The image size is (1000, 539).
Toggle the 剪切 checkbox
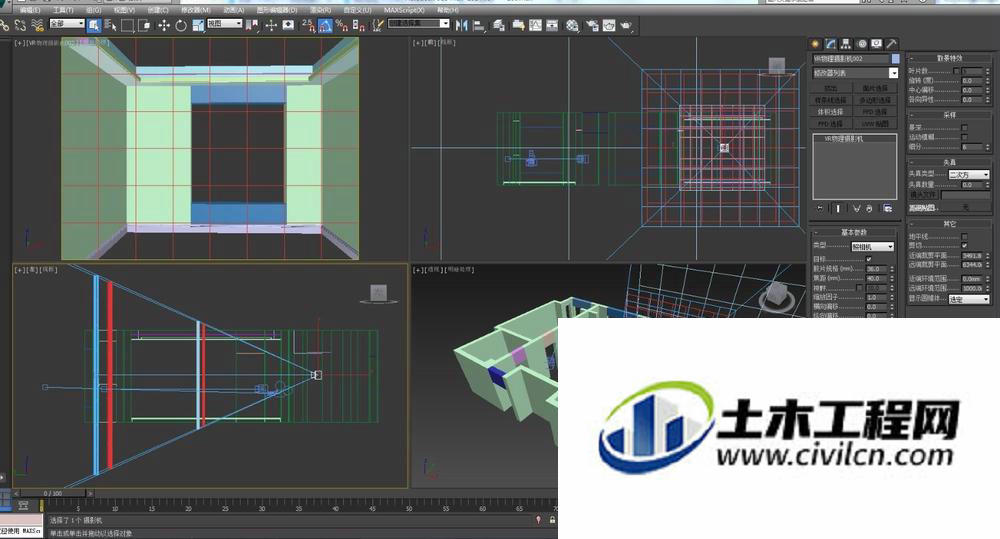[x=964, y=245]
